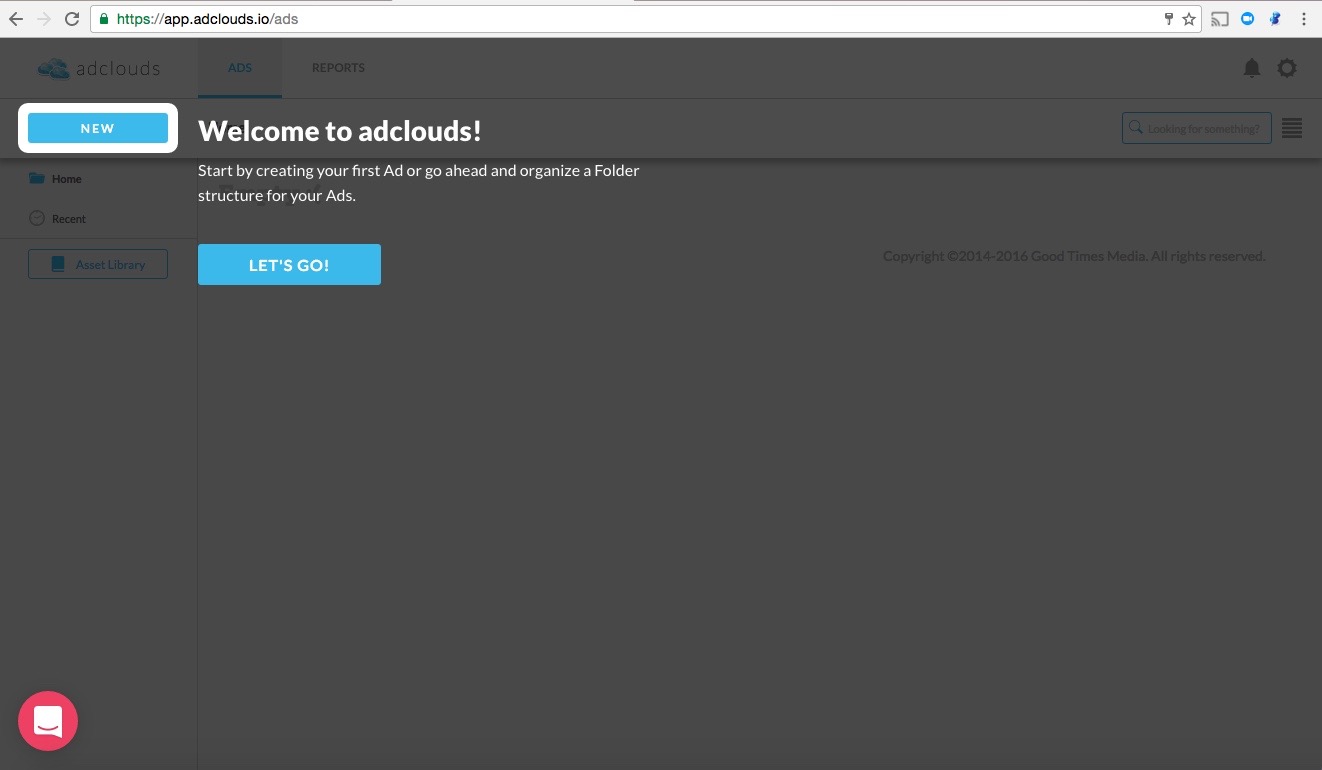Bookmark this page with the star
This screenshot has width=1322, height=770.
(x=1189, y=19)
